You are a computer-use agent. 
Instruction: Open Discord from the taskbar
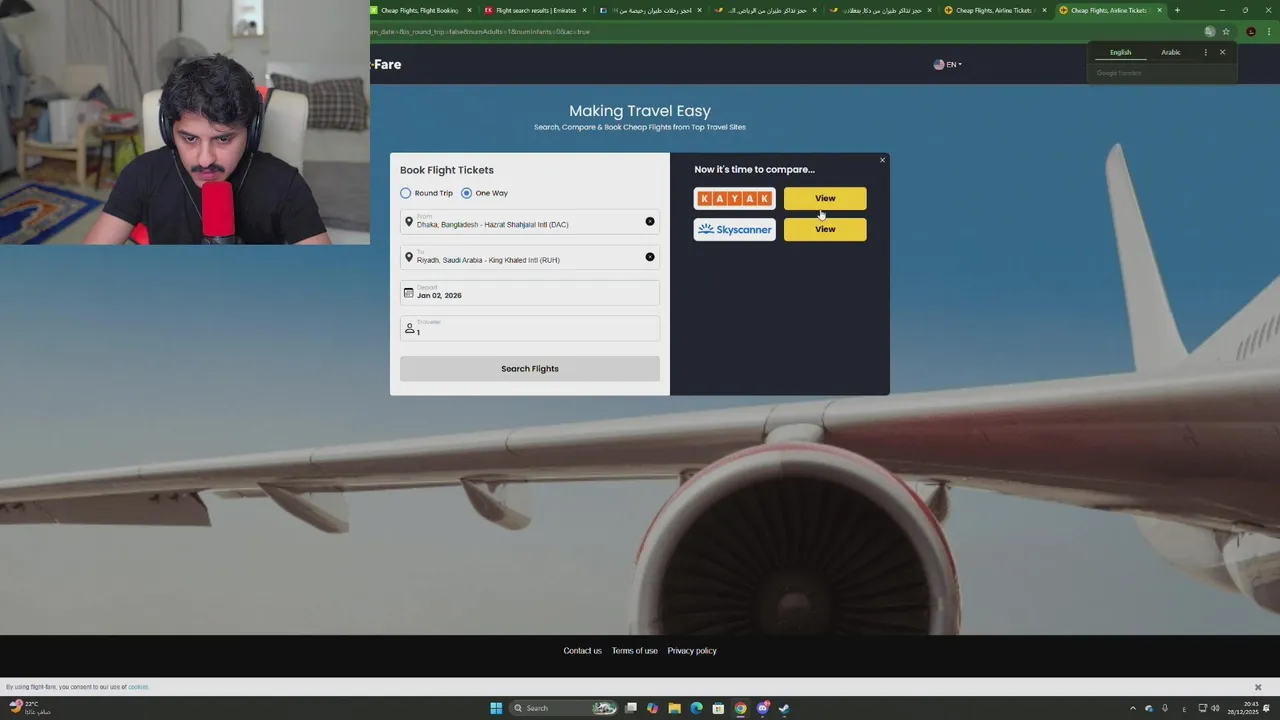pos(763,708)
